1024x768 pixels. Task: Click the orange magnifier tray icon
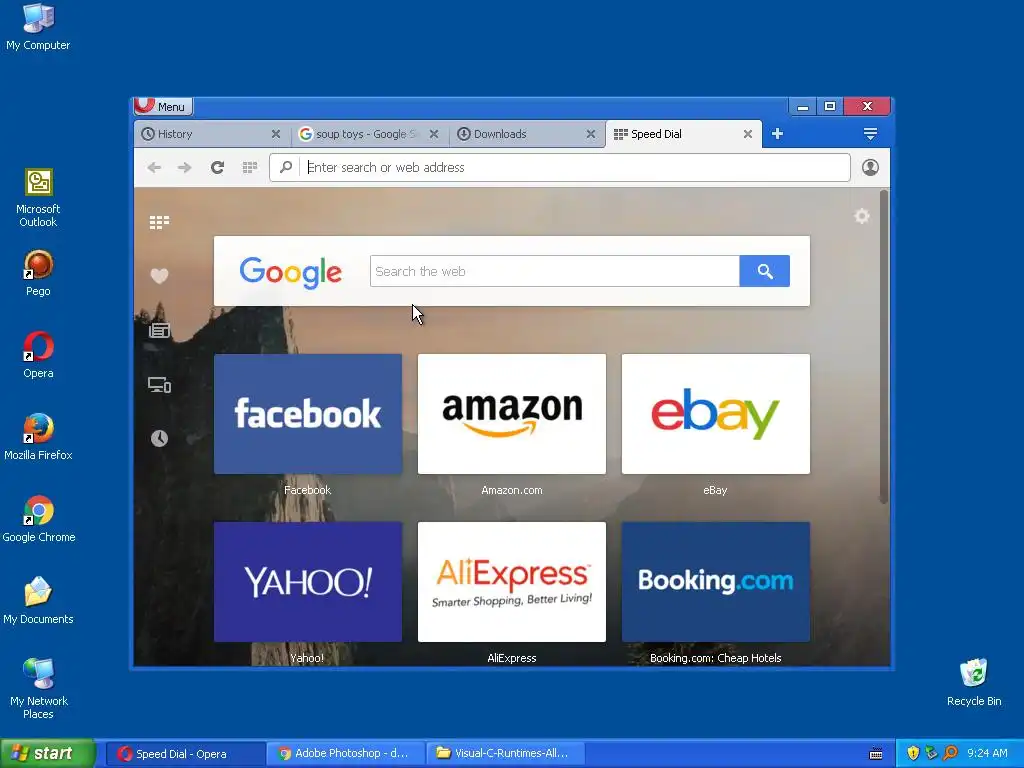pyautogui.click(x=950, y=754)
